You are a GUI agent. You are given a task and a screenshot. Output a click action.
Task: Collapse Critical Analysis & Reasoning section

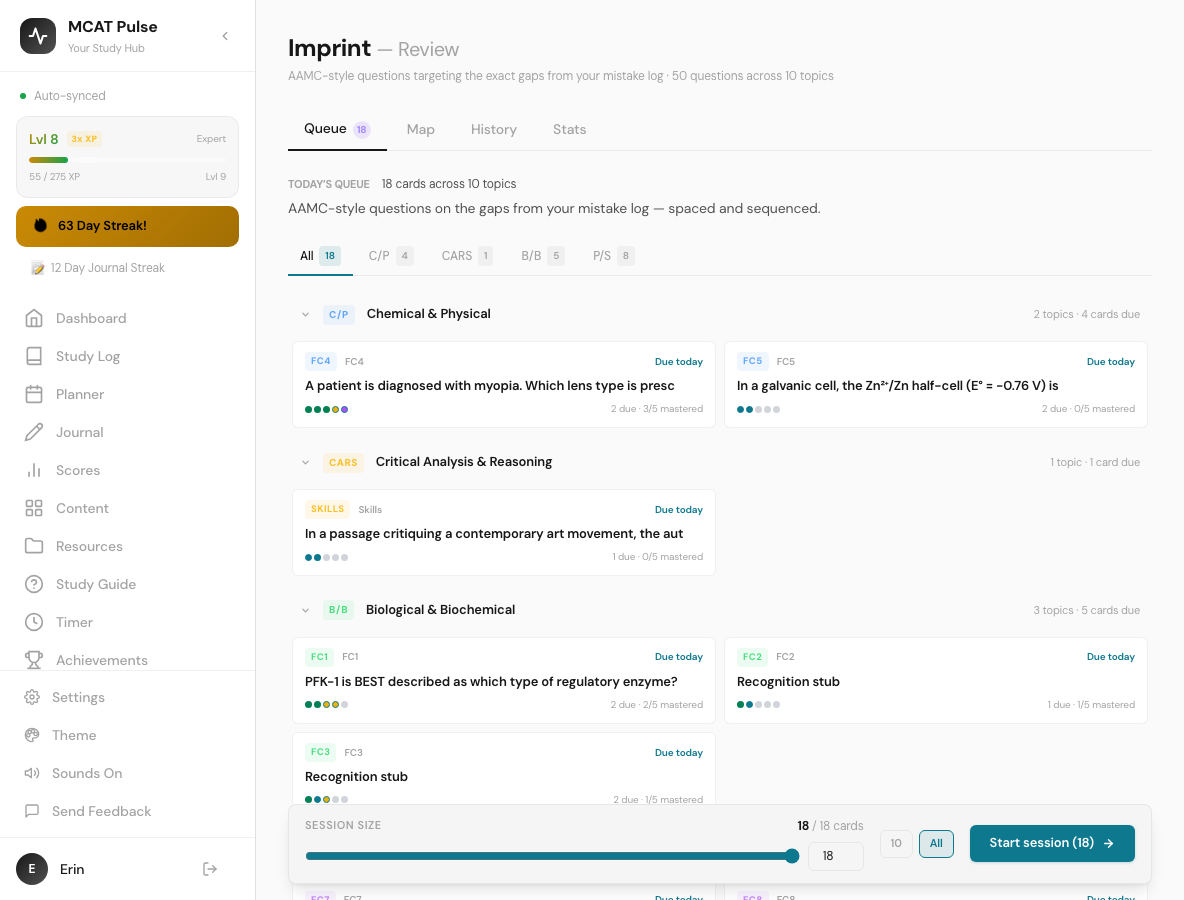point(305,462)
